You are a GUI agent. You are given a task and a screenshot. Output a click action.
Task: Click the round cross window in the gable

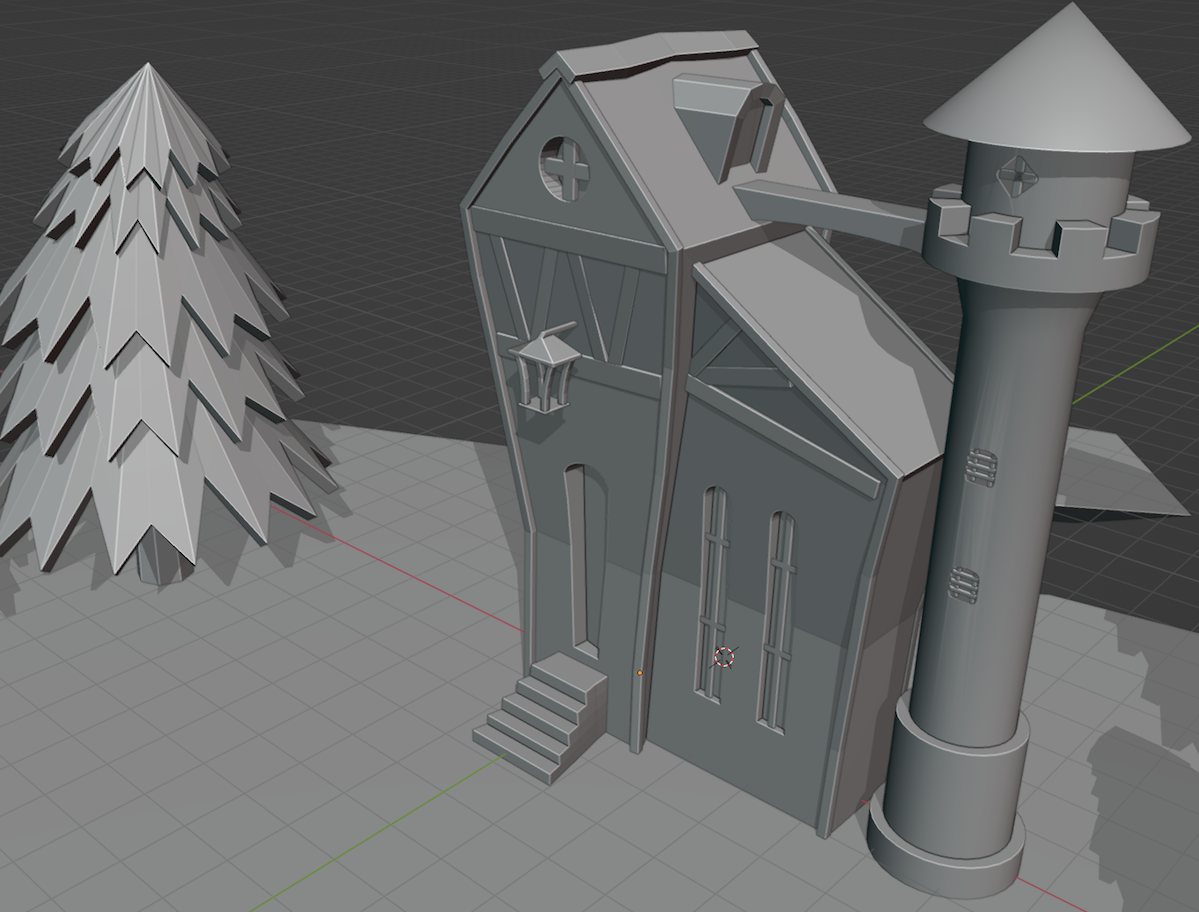pos(565,169)
